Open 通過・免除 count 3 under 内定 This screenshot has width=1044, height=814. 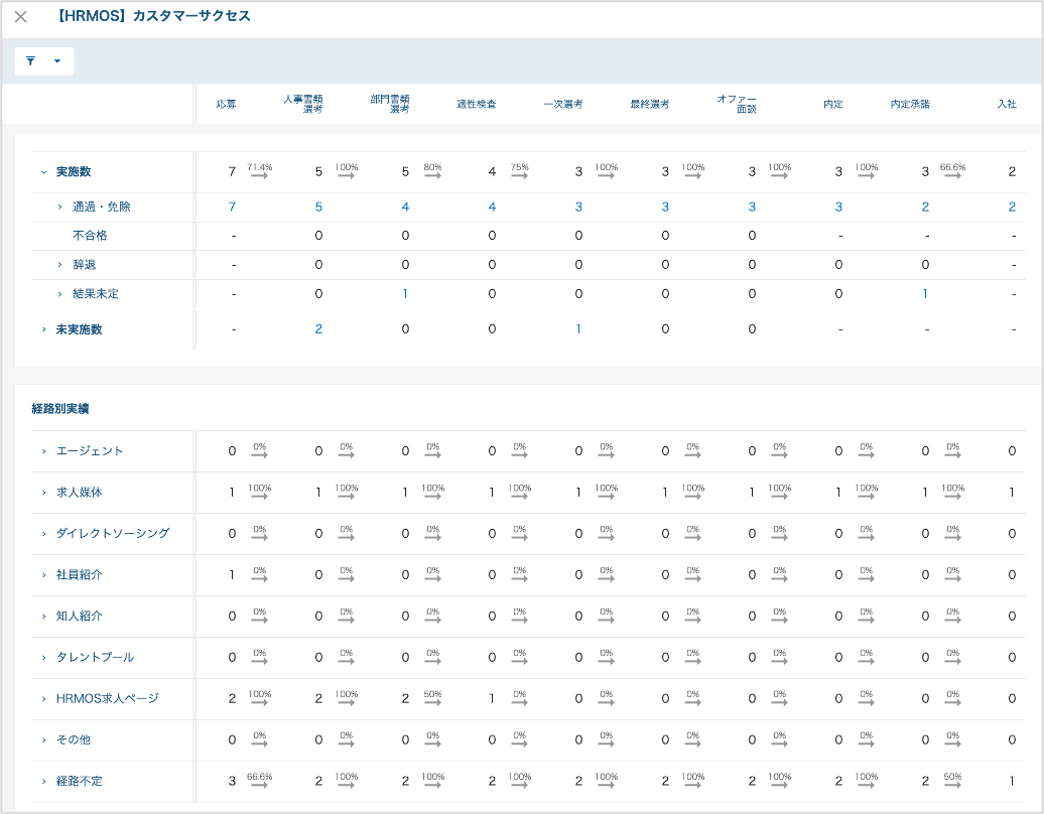(838, 207)
